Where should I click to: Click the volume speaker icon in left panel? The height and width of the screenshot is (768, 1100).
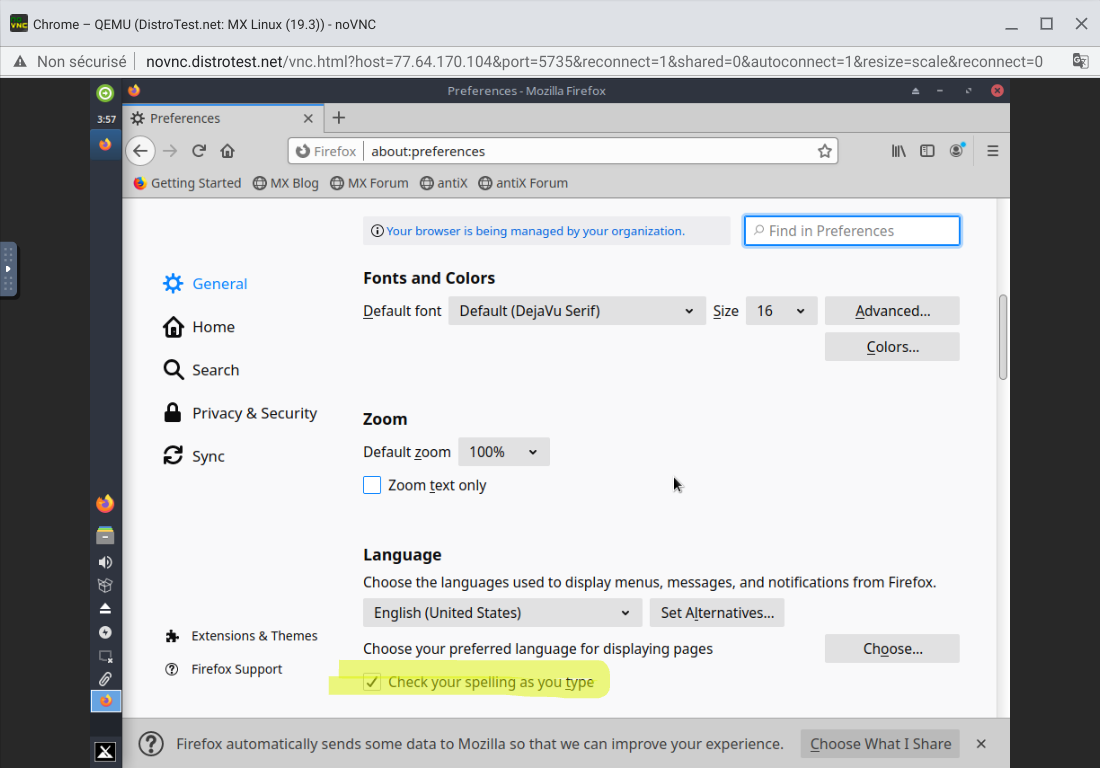[x=105, y=562]
